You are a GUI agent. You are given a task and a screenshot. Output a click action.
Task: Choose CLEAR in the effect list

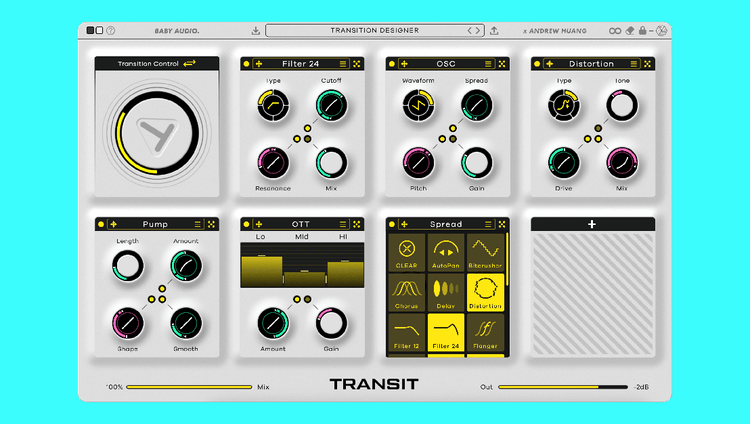(407, 253)
